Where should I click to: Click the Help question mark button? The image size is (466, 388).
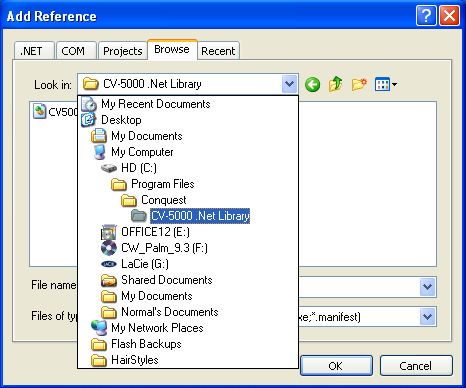point(426,16)
